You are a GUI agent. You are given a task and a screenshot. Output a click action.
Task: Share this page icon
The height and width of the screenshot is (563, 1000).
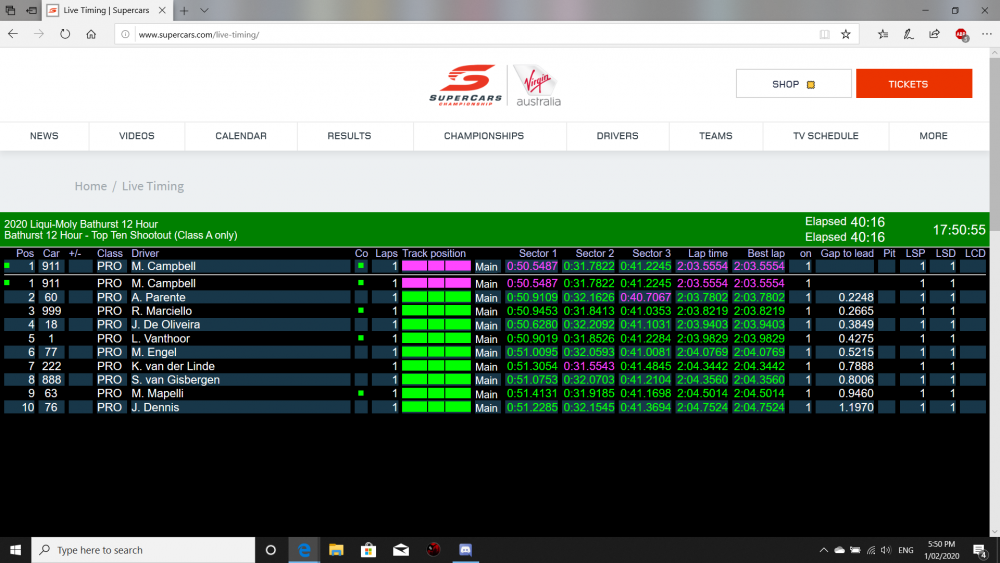[934, 34]
